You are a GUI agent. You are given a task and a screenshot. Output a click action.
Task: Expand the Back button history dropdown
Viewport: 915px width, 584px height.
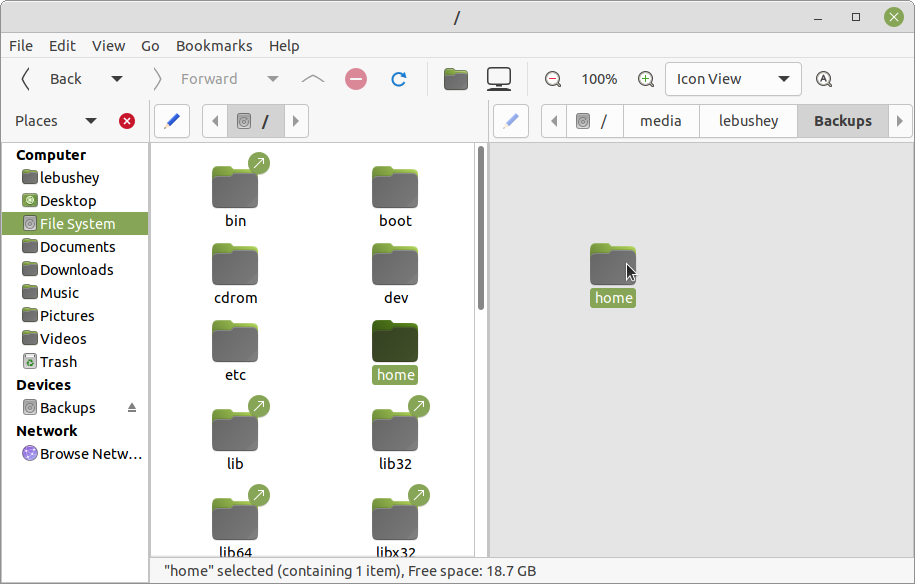[117, 79]
